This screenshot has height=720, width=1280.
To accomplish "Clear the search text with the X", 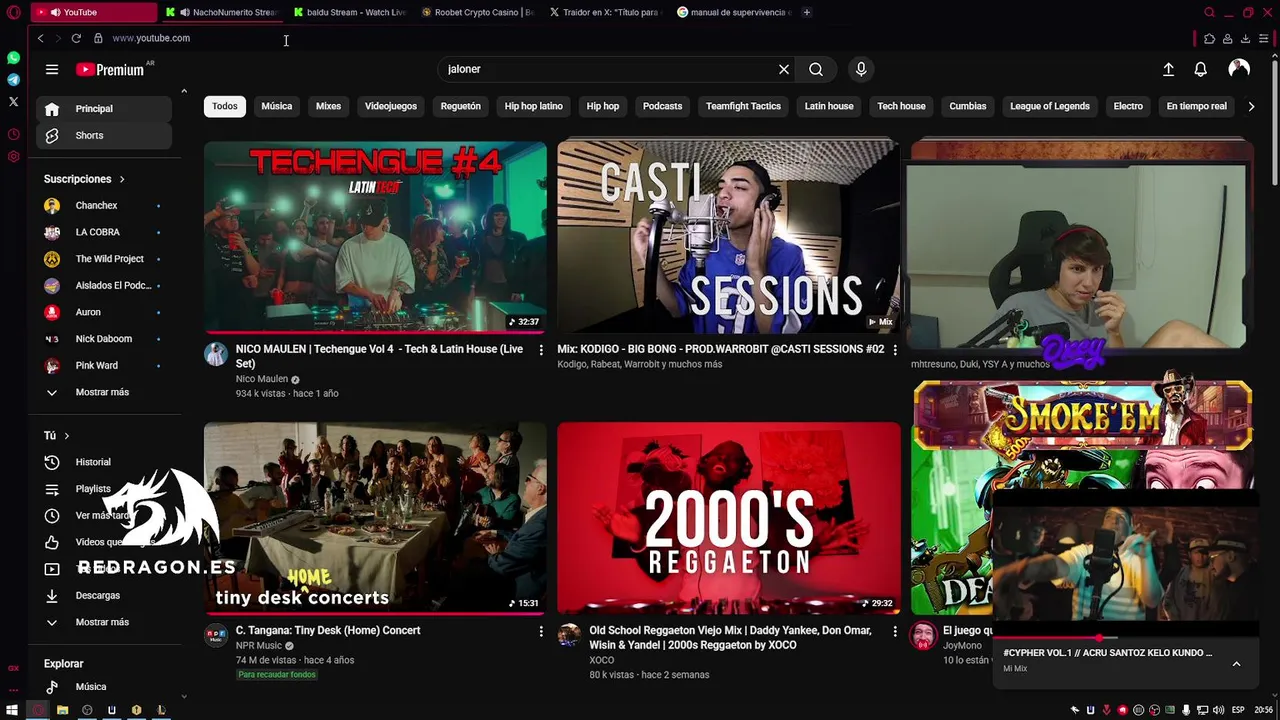I will coord(784,69).
